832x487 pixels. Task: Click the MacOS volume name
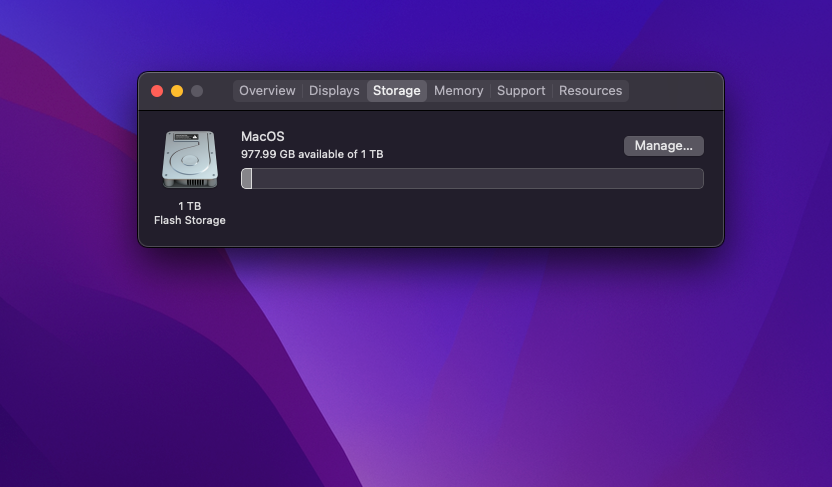coord(263,136)
